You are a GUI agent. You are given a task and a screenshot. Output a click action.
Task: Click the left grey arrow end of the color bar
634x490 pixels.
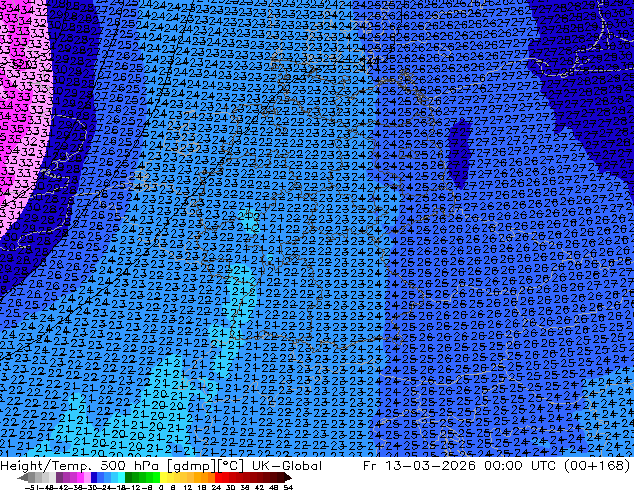click(x=22, y=477)
